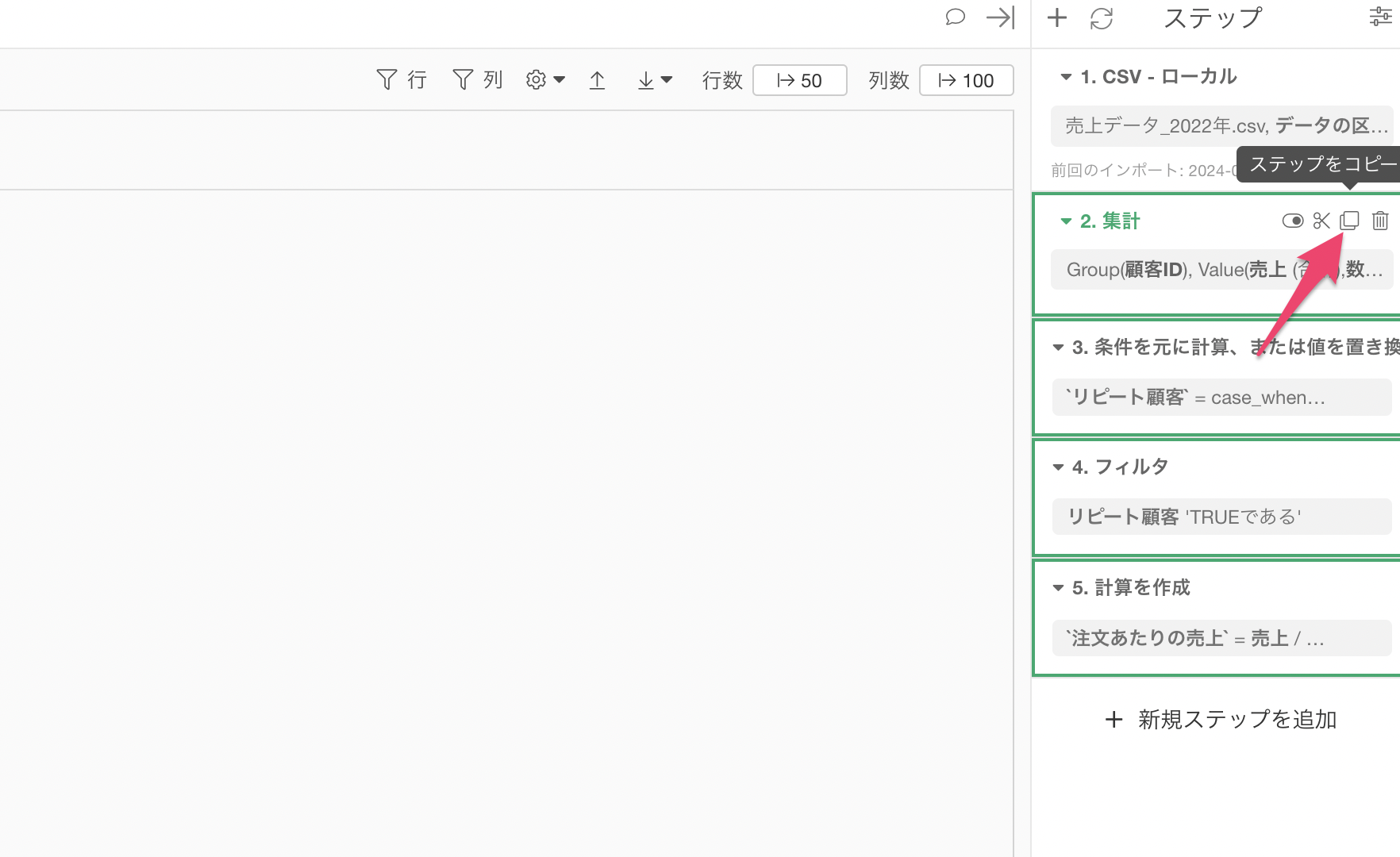1400x857 pixels.
Task: Click the 列数 label
Action: point(889,80)
